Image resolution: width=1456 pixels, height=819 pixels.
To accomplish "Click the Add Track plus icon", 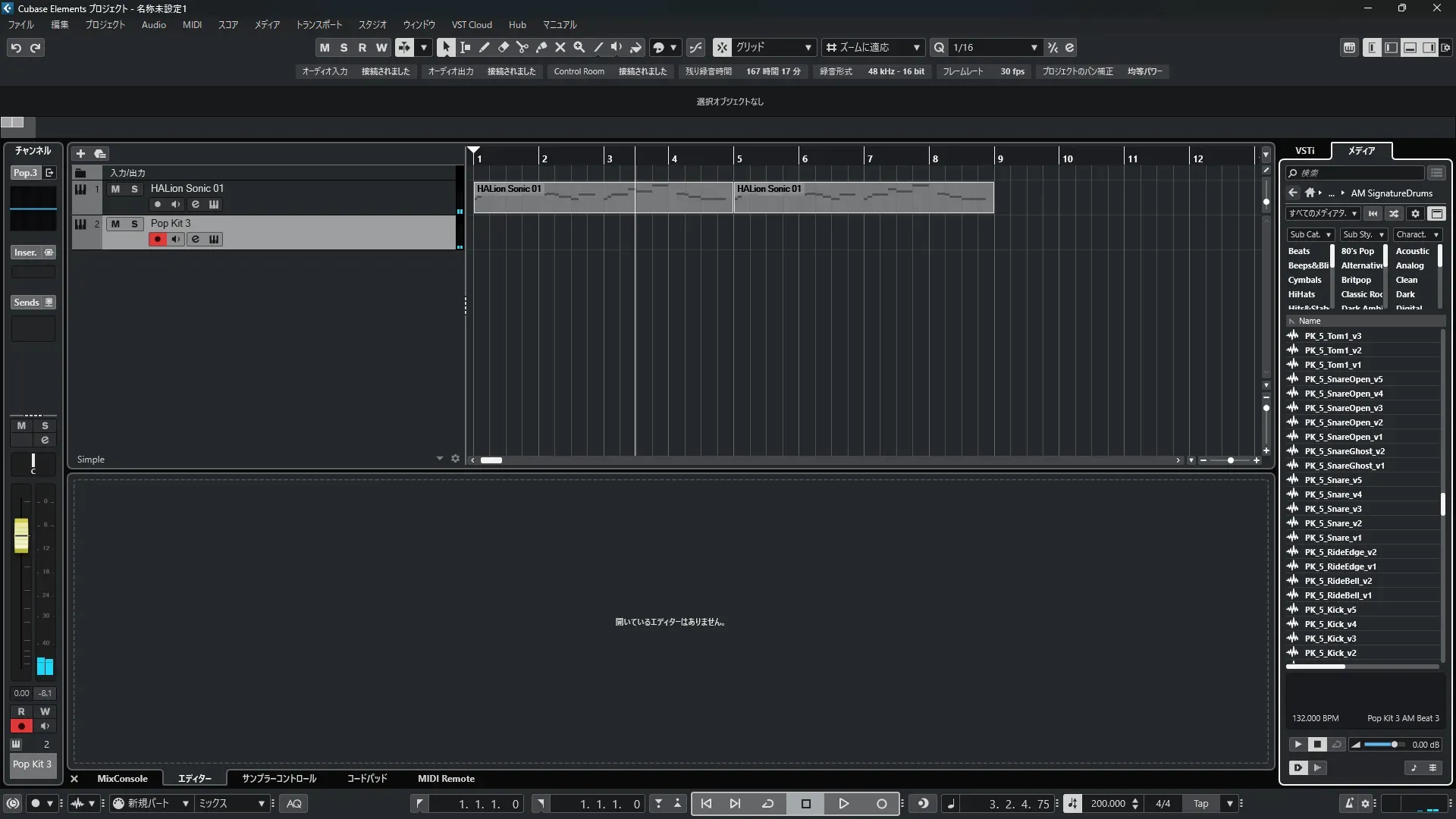I will (80, 153).
